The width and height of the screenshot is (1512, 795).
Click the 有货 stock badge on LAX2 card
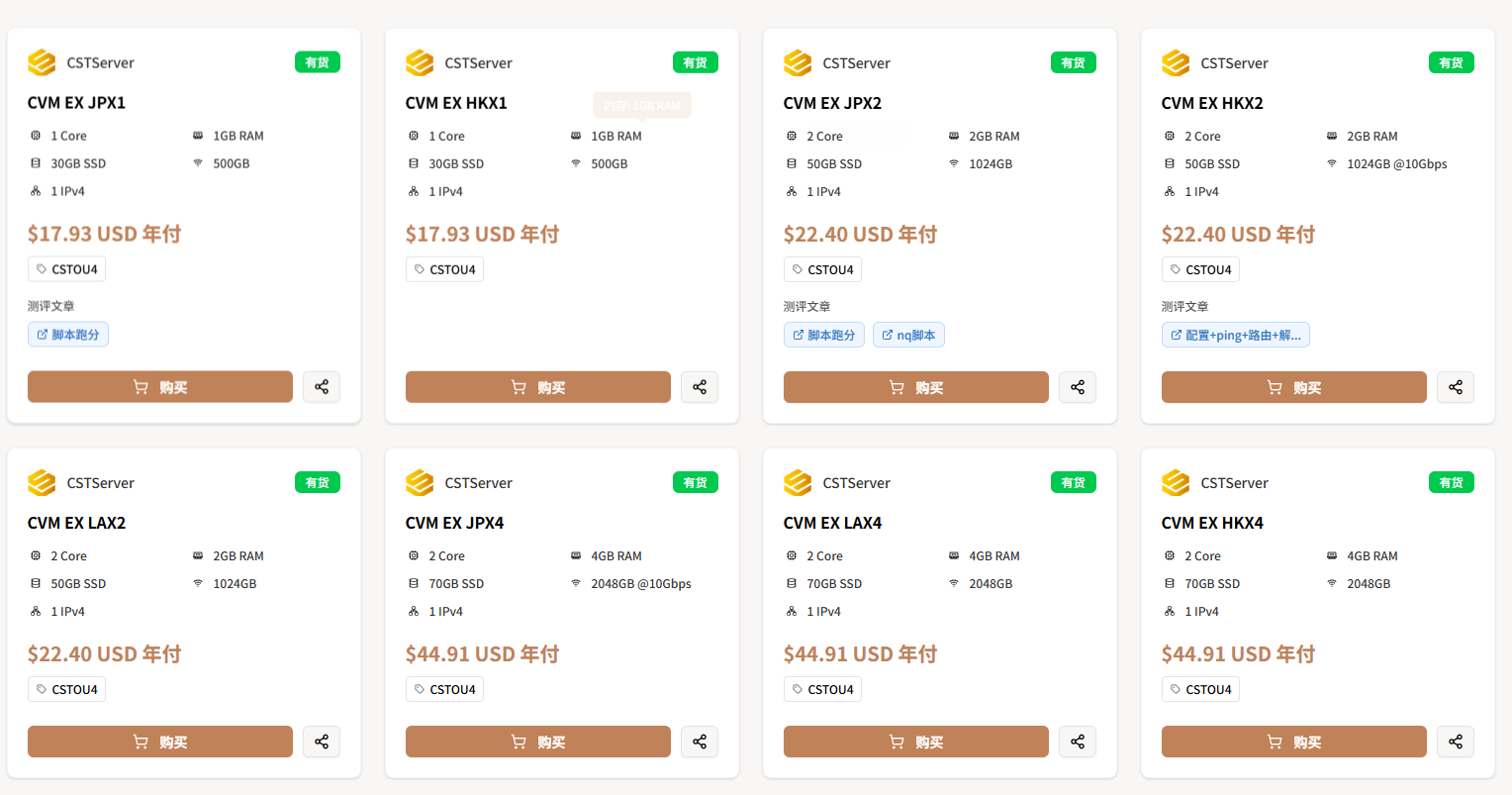(x=318, y=482)
